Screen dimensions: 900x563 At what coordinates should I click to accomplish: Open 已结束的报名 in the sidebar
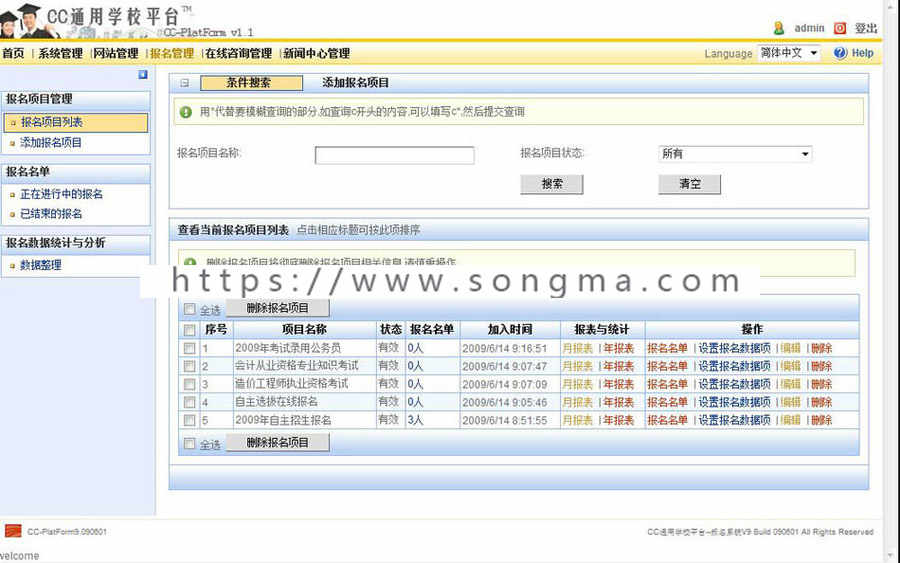[51, 213]
